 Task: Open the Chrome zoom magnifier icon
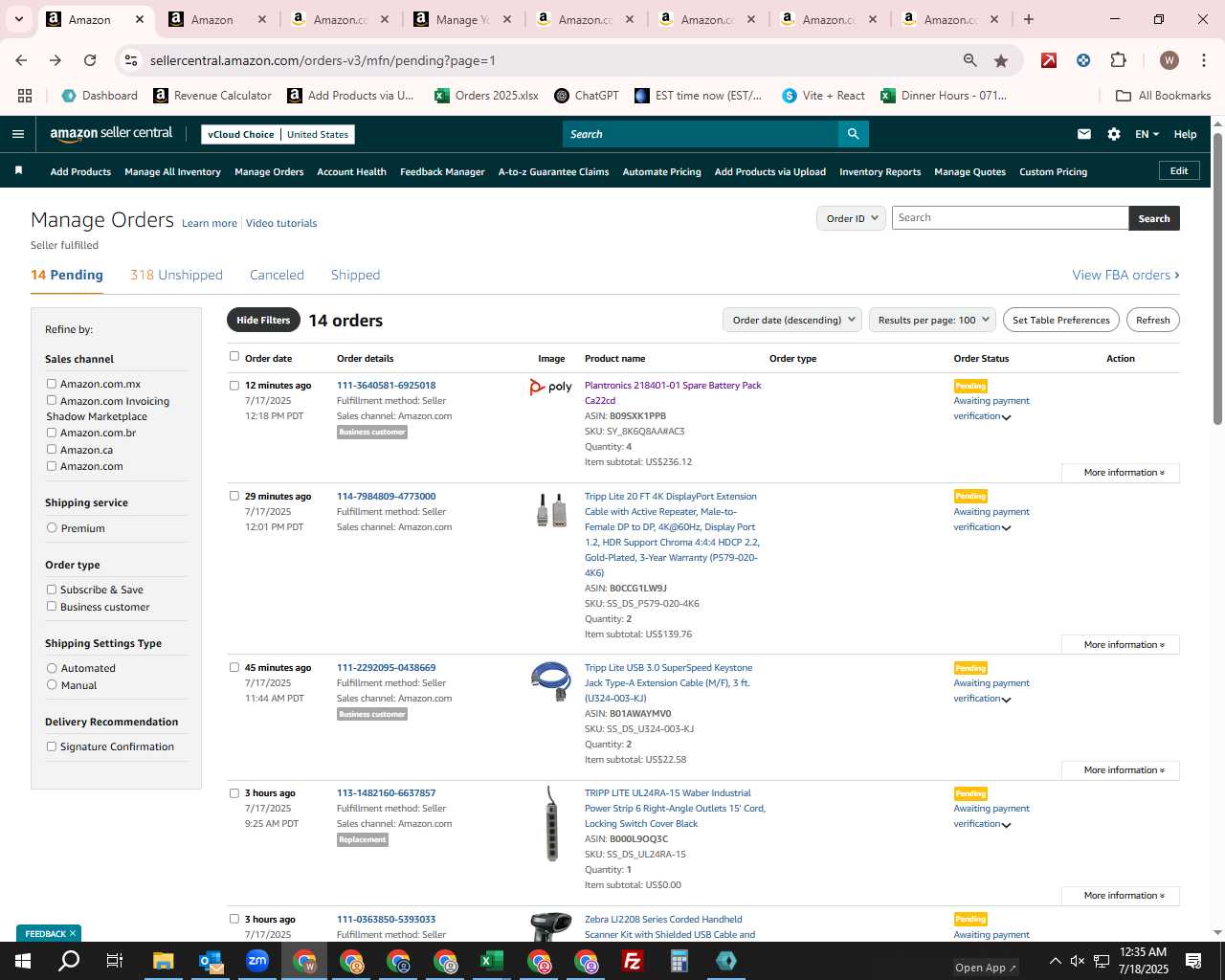tap(970, 60)
